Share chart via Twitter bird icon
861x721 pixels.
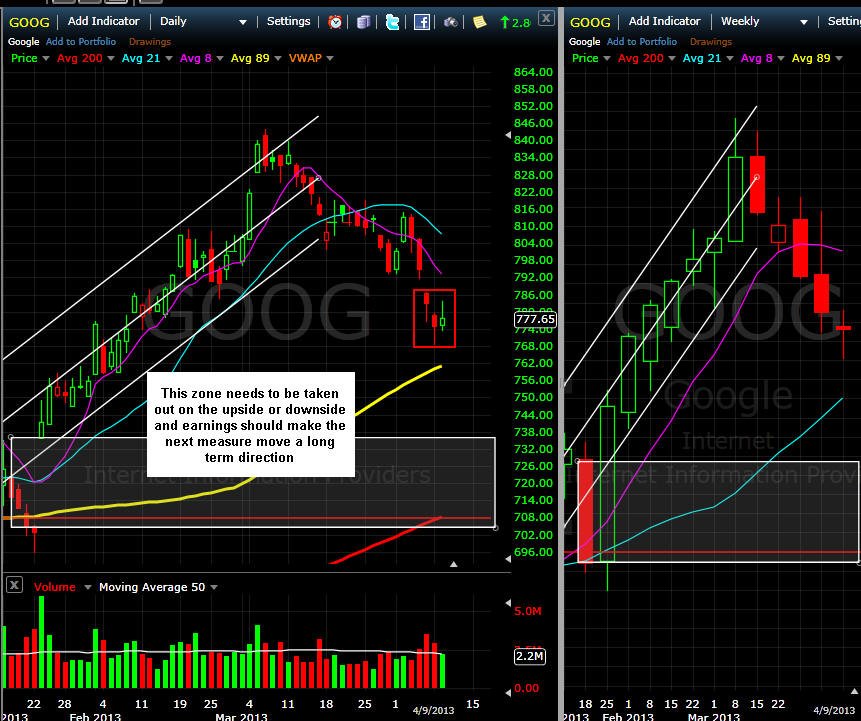(392, 22)
